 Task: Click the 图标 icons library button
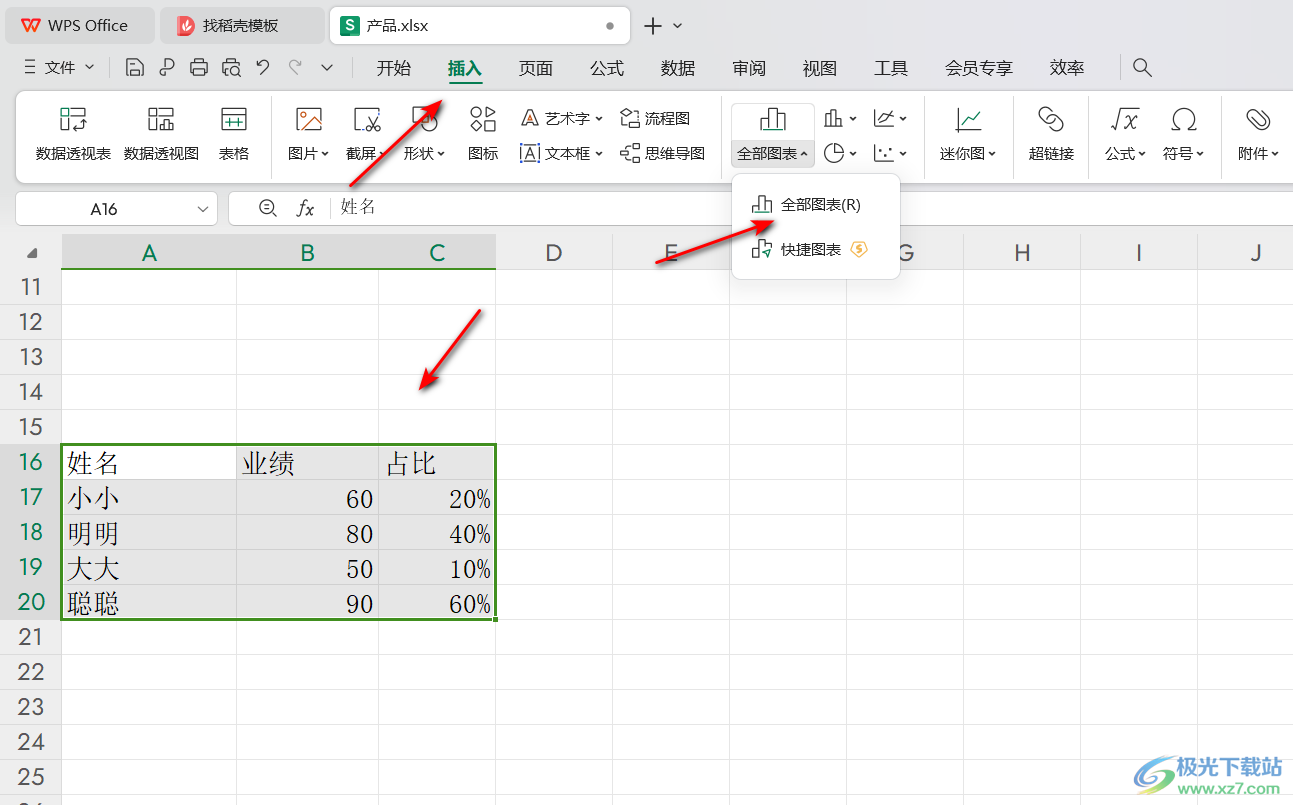coord(483,134)
